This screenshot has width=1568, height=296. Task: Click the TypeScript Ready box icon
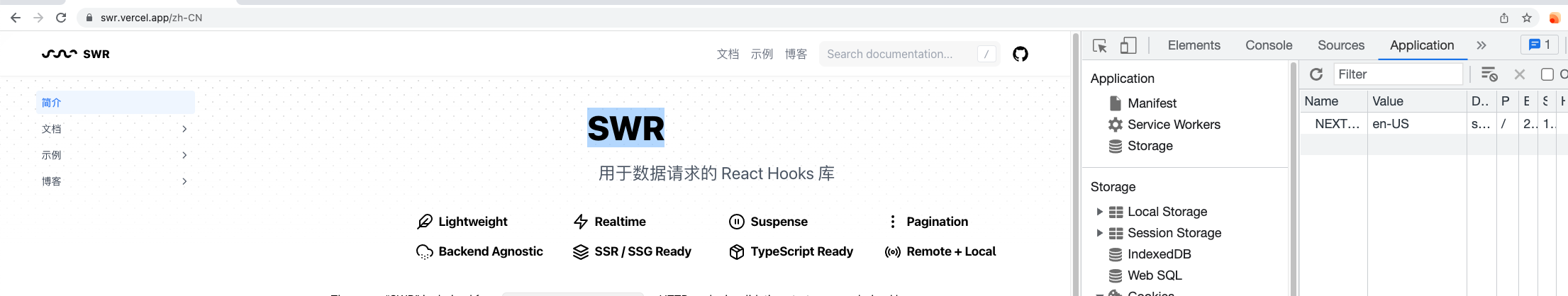(x=737, y=252)
